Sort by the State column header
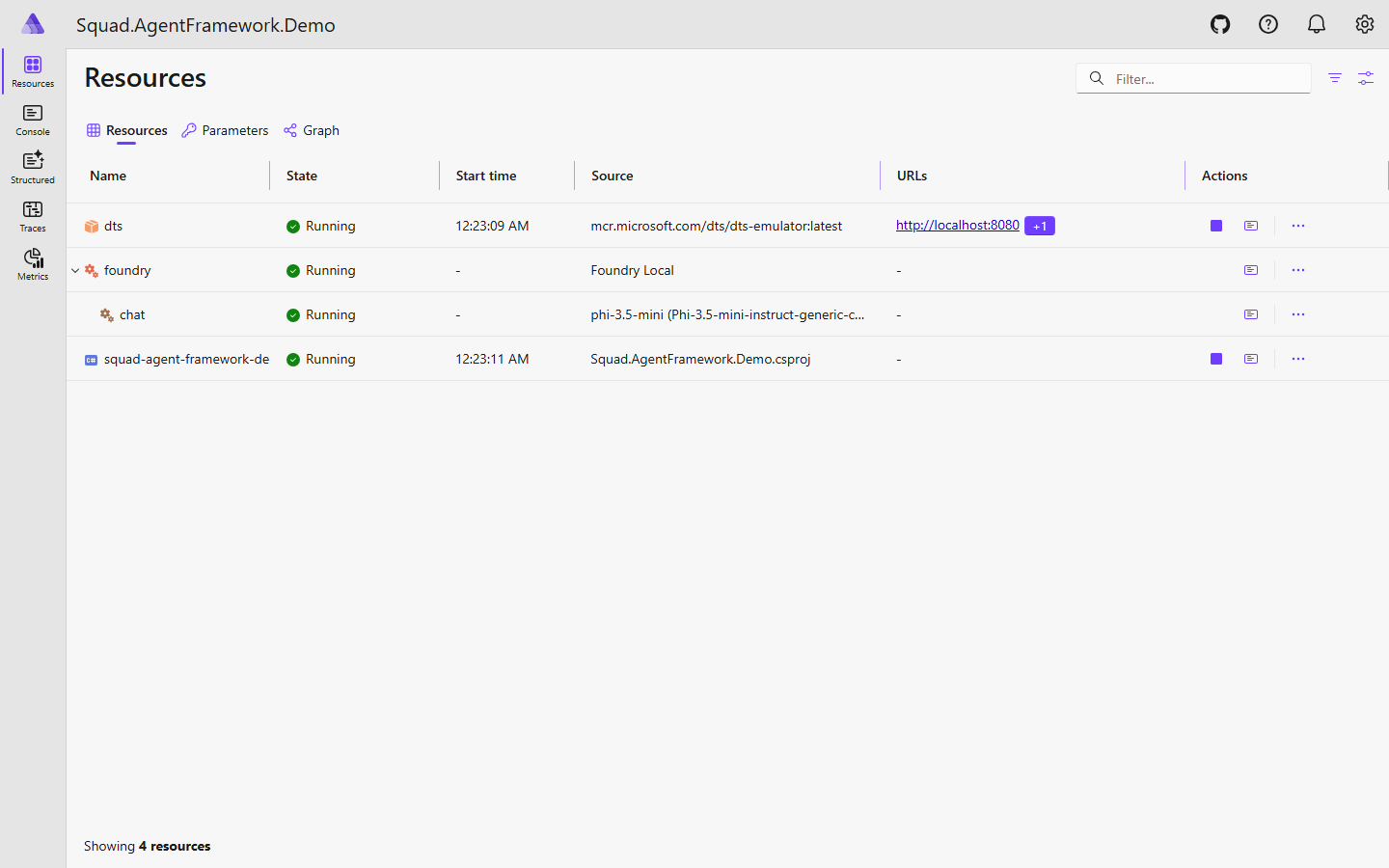Screen dimensions: 1389x868 click(x=302, y=176)
